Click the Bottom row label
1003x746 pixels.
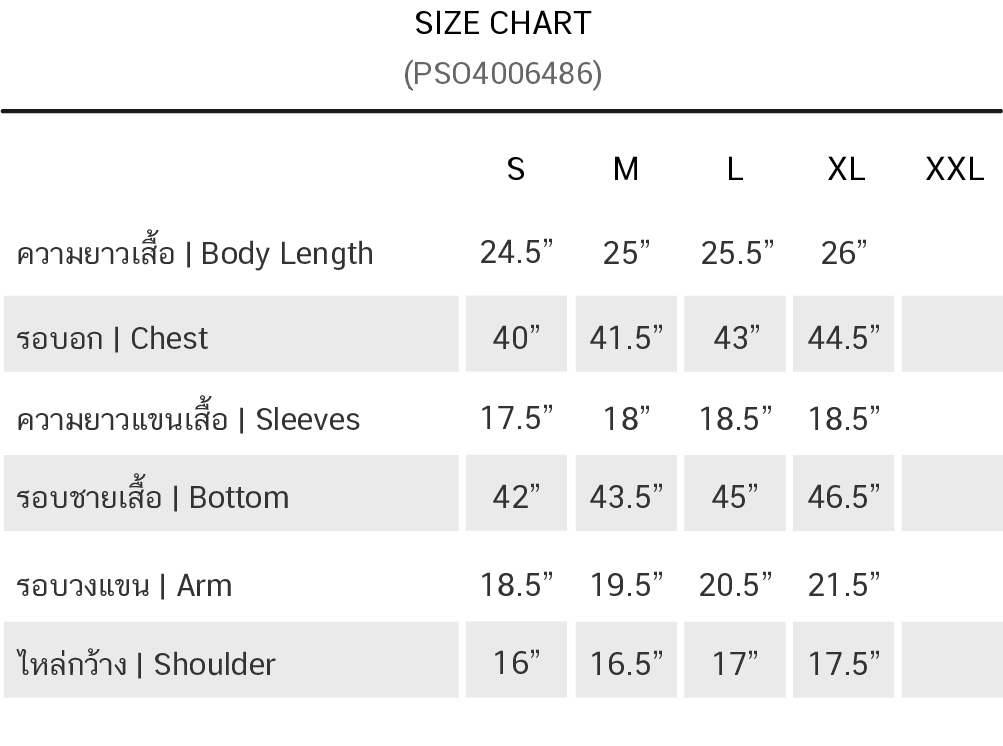click(152, 497)
